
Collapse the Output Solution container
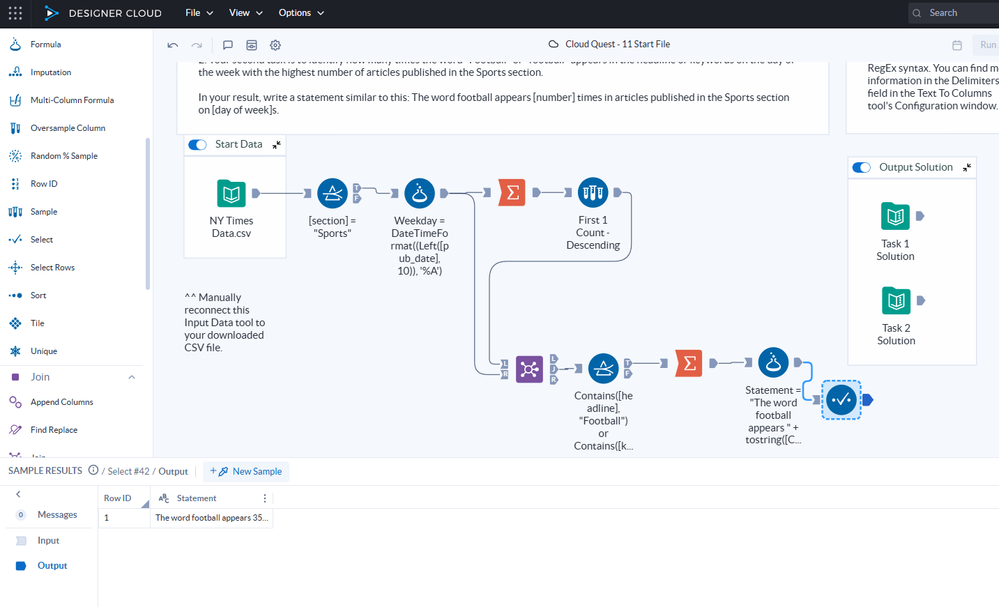(967, 167)
